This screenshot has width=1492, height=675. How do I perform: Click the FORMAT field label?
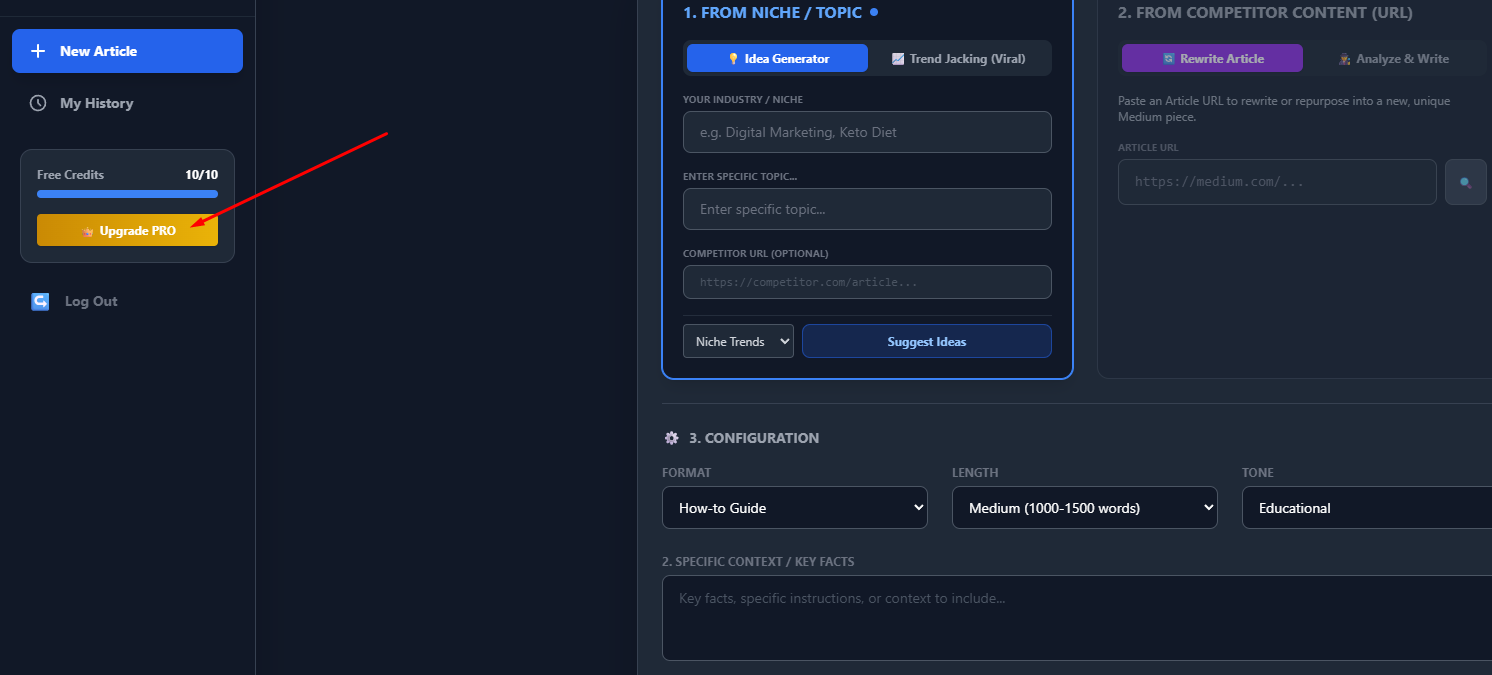tap(687, 472)
